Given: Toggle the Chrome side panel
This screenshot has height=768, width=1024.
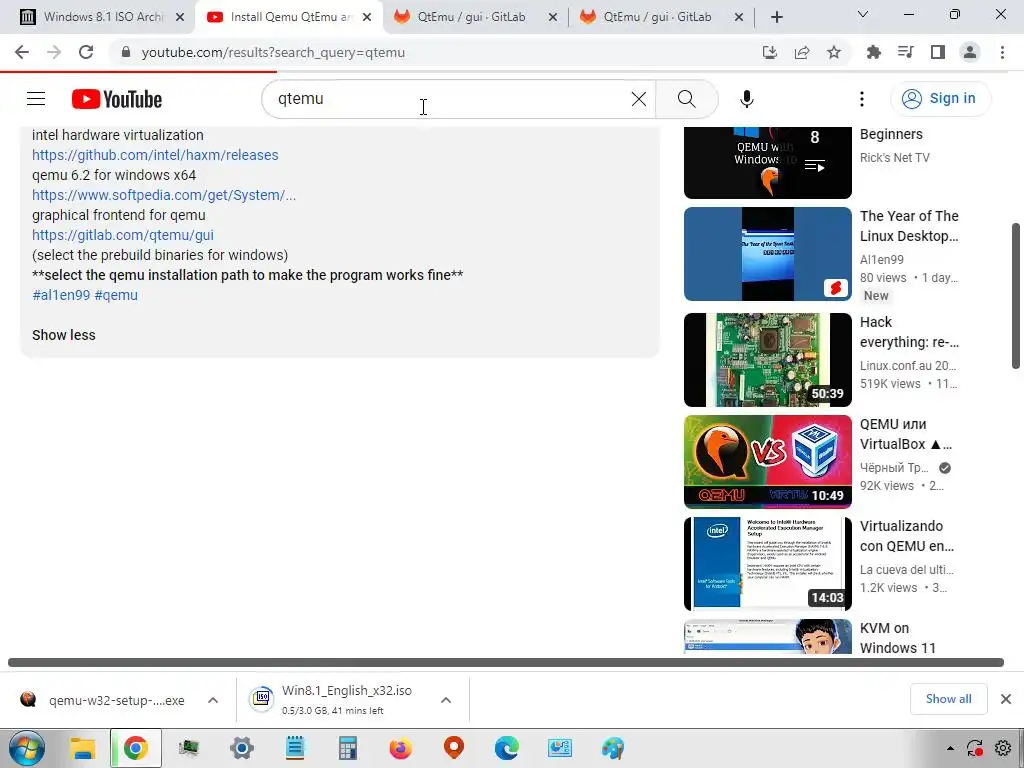Looking at the screenshot, I should click(938, 52).
